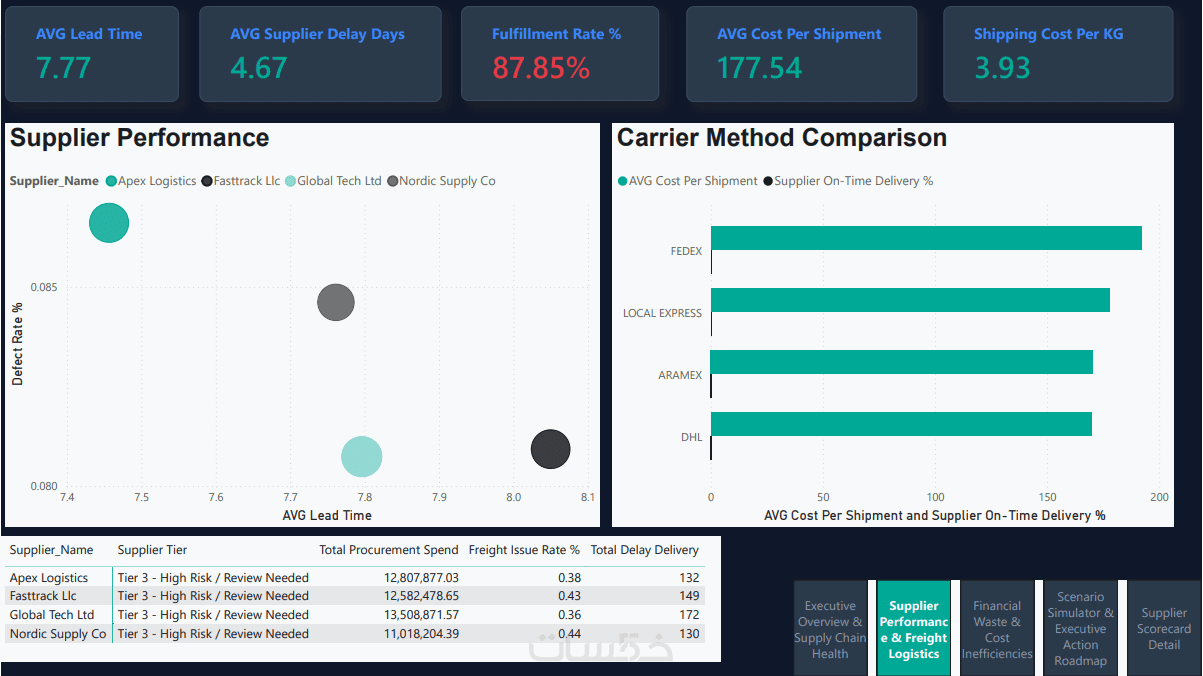
Task: Select the black Fasttrack Llc bubble
Action: coord(550,449)
